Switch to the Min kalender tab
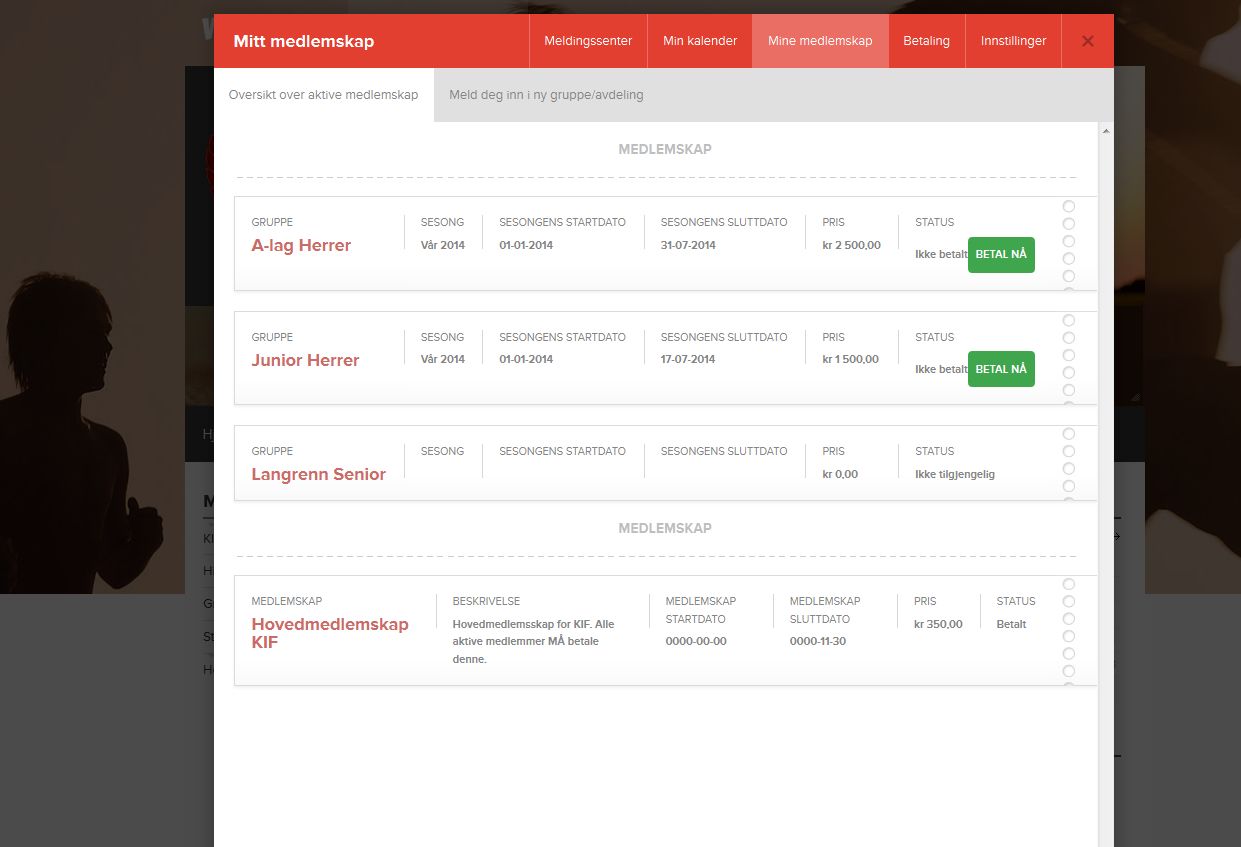This screenshot has height=847, width=1241. (x=700, y=41)
